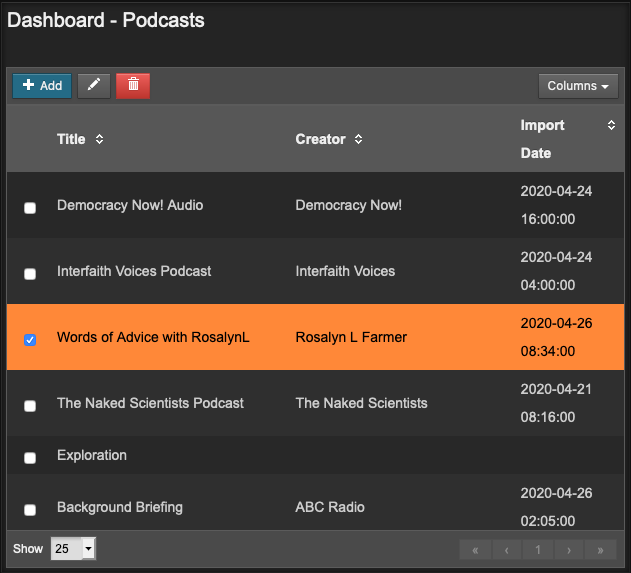Go to next page arrow
The height and width of the screenshot is (573, 631).
(569, 549)
